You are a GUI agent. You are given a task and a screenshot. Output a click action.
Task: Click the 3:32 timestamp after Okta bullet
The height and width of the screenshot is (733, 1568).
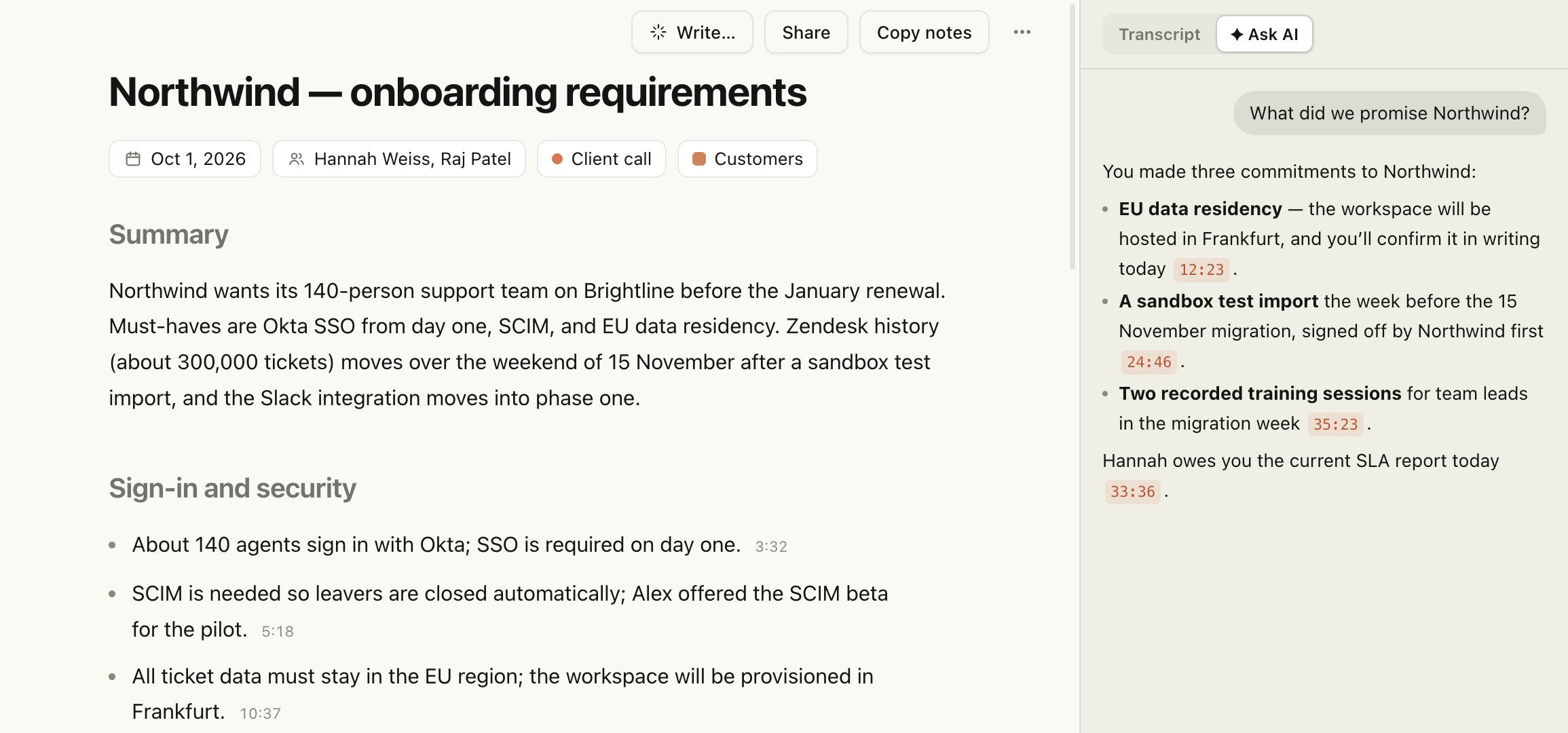pyautogui.click(x=771, y=546)
